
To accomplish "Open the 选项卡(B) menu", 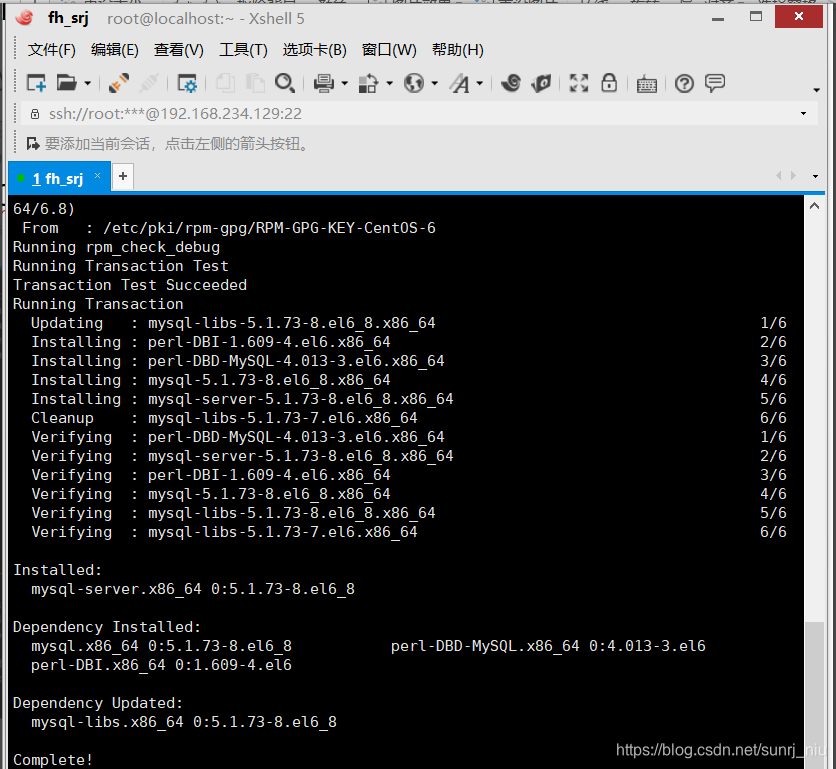I will point(315,50).
